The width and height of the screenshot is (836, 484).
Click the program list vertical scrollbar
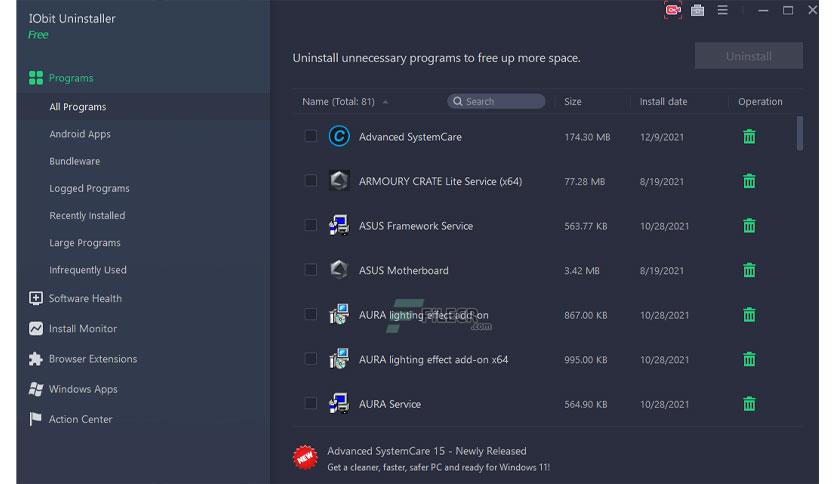tap(800, 133)
